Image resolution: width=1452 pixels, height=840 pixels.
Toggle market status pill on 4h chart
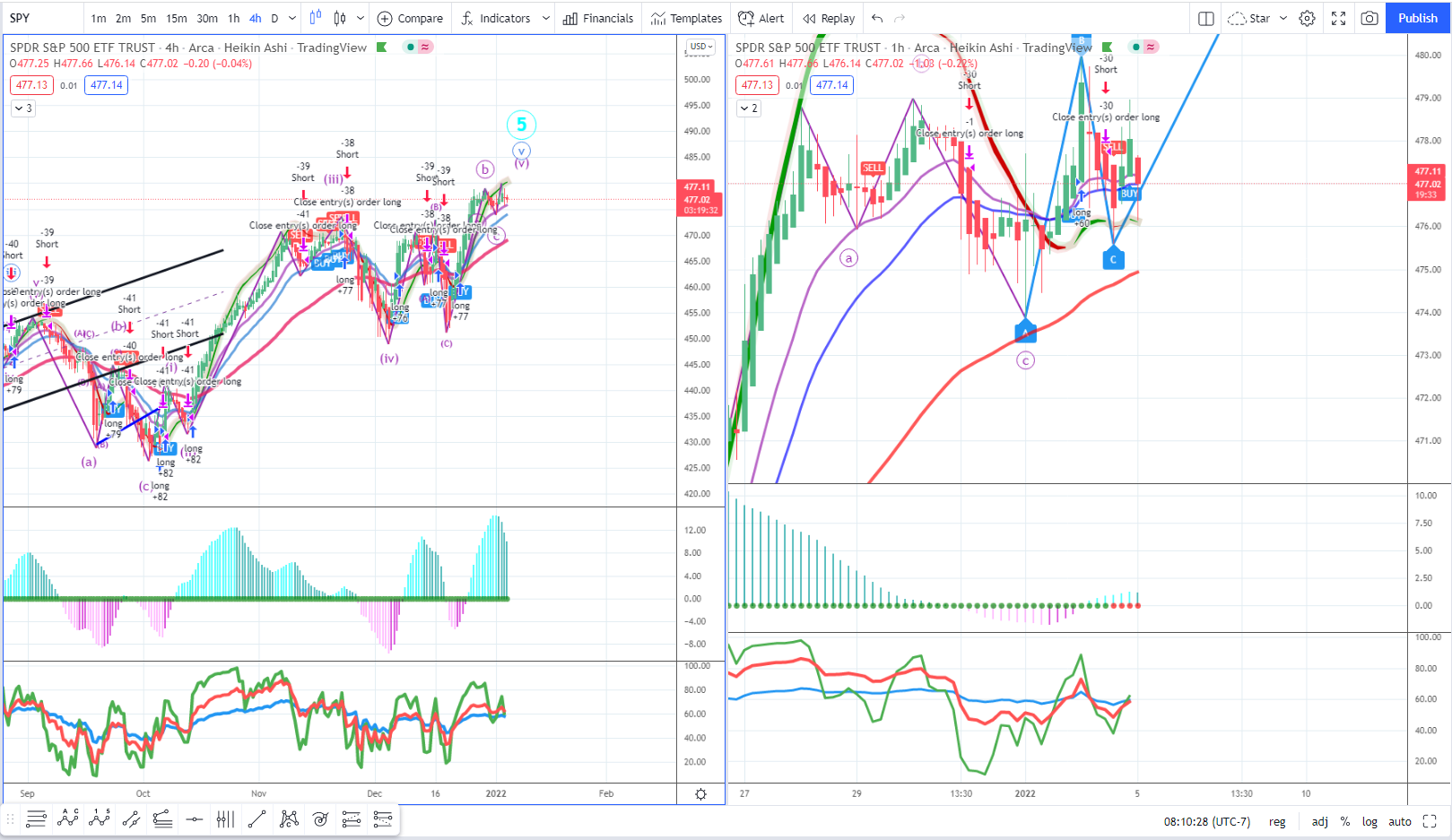click(417, 48)
